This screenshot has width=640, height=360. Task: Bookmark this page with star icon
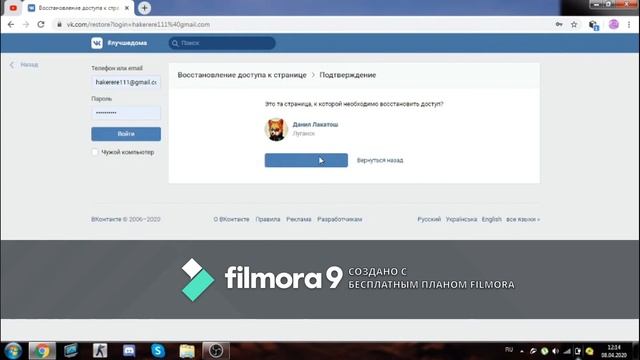point(574,24)
